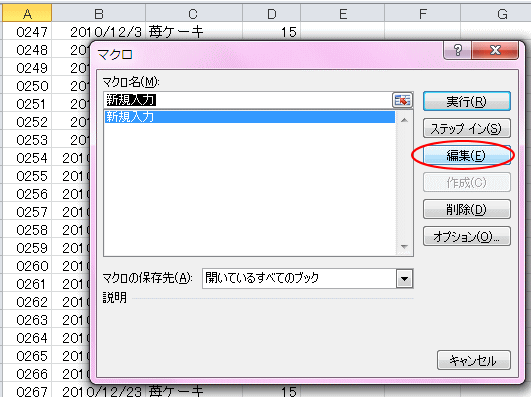Select column C header
Image resolution: width=531 pixels, height=397 pixels.
pyautogui.click(x=194, y=14)
